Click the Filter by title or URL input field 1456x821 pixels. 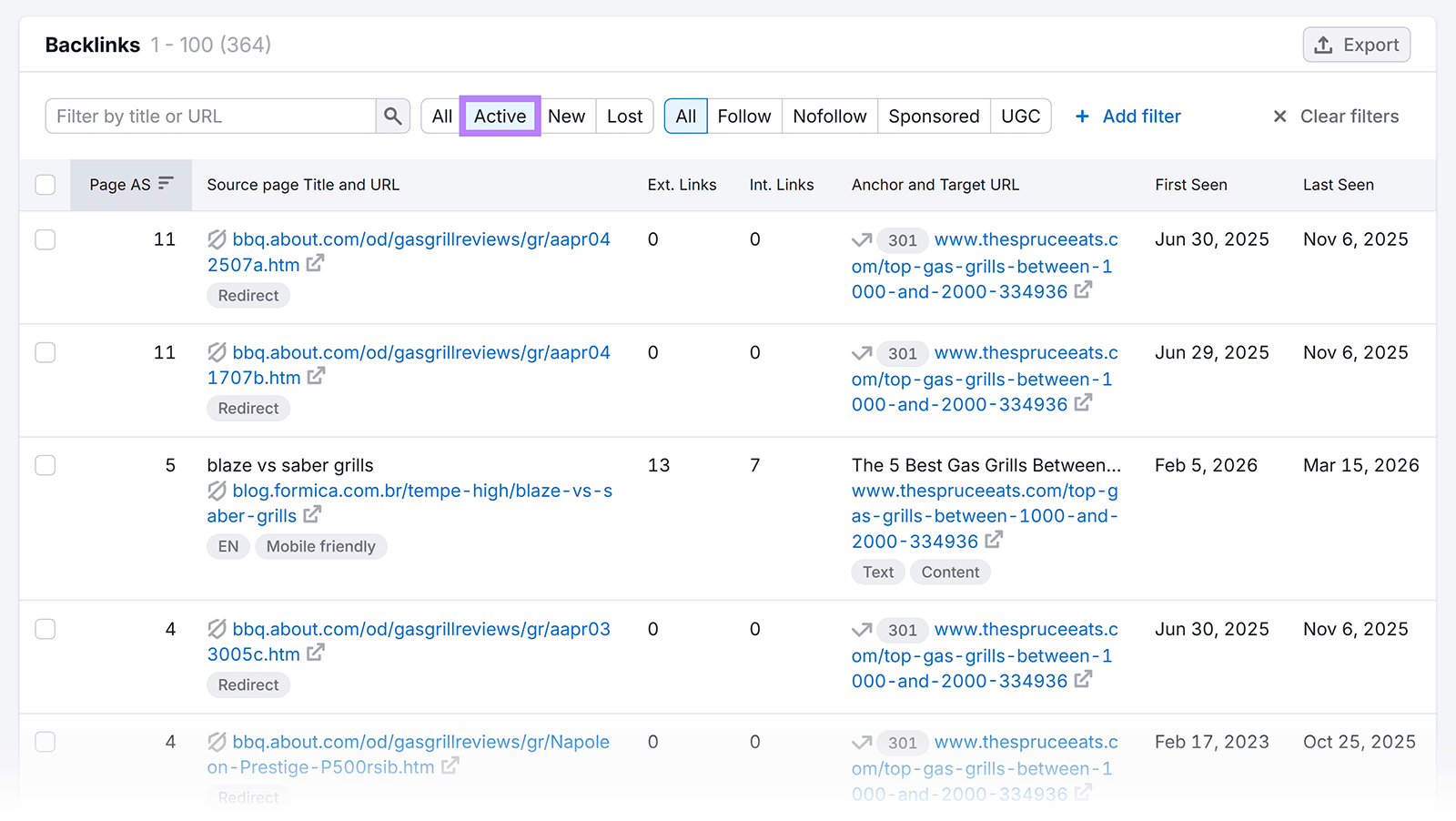tap(209, 116)
